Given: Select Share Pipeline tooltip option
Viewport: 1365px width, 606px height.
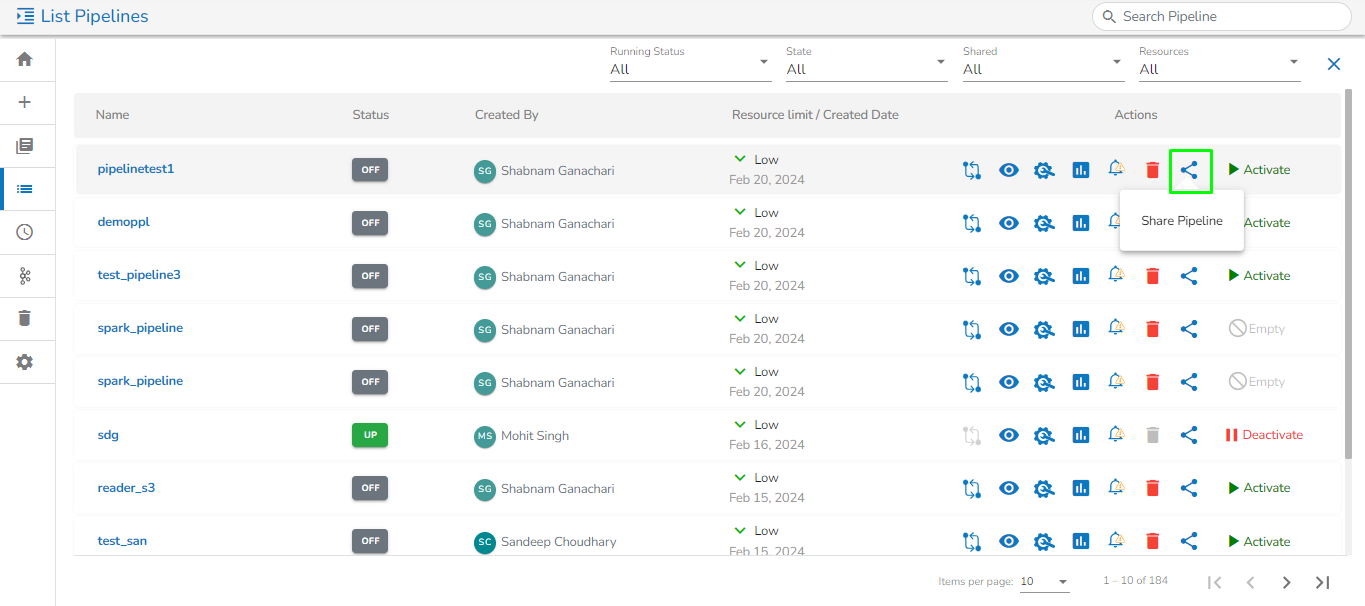Looking at the screenshot, I should (x=1181, y=221).
